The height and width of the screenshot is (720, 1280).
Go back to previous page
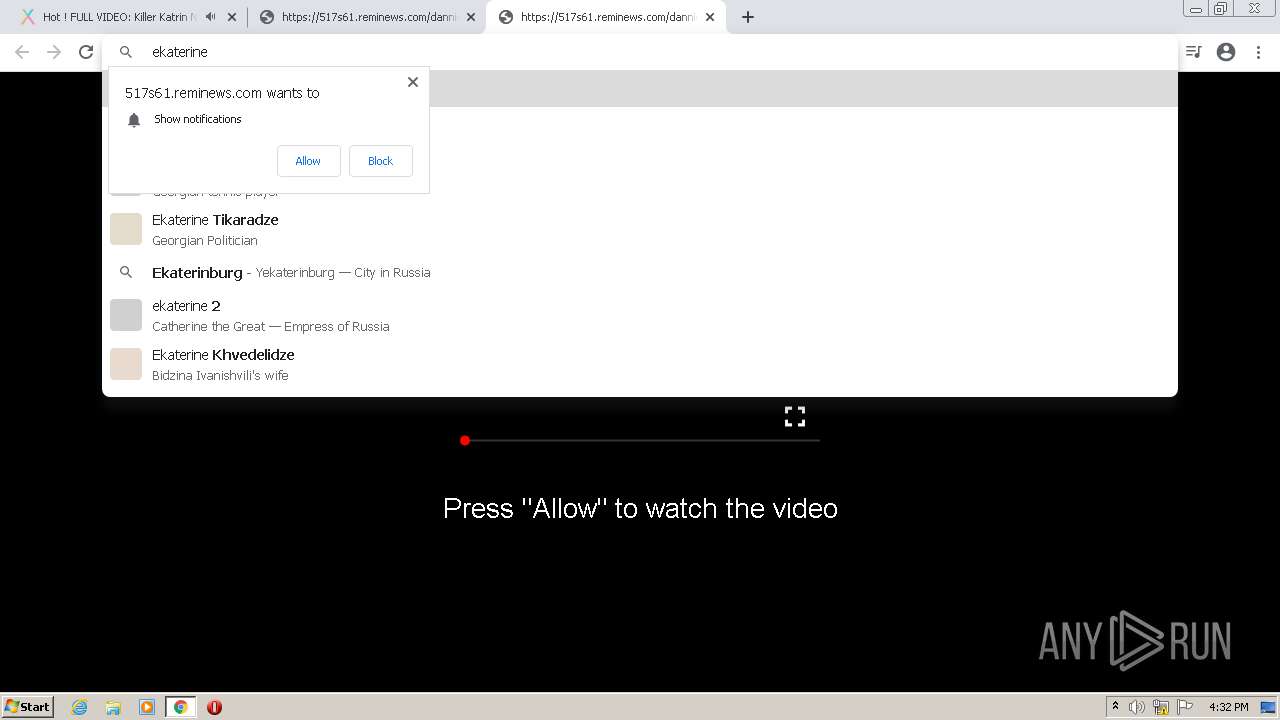click(22, 52)
